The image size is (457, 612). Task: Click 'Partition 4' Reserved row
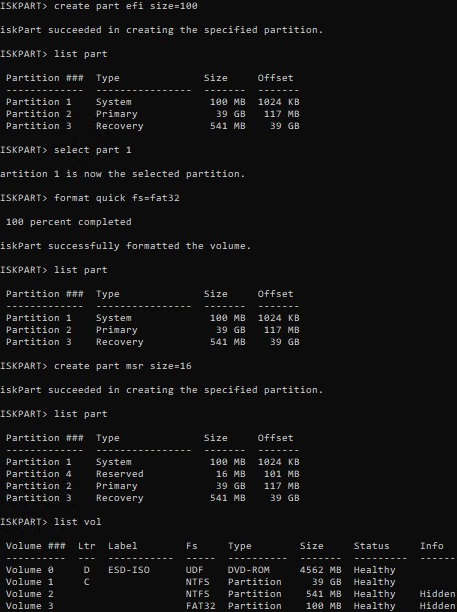click(x=153, y=474)
